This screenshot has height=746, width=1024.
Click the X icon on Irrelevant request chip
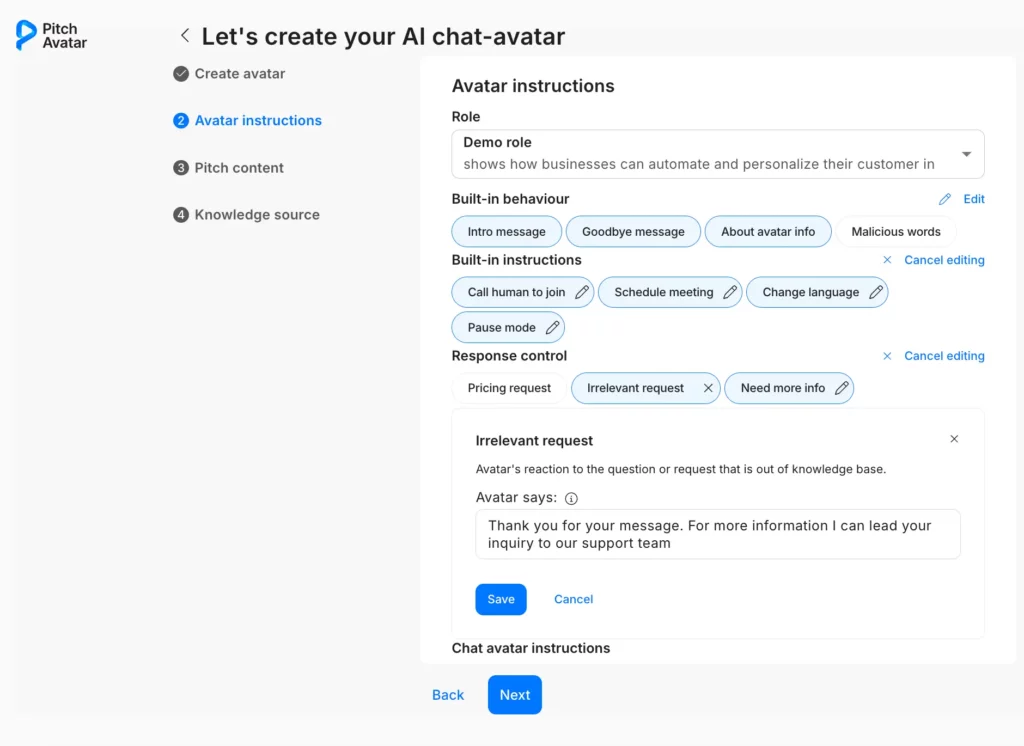coord(708,388)
